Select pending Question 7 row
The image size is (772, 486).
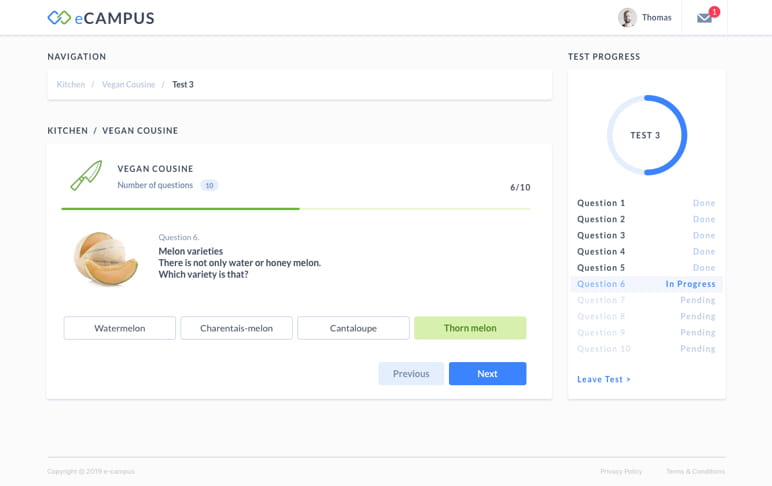pos(646,300)
